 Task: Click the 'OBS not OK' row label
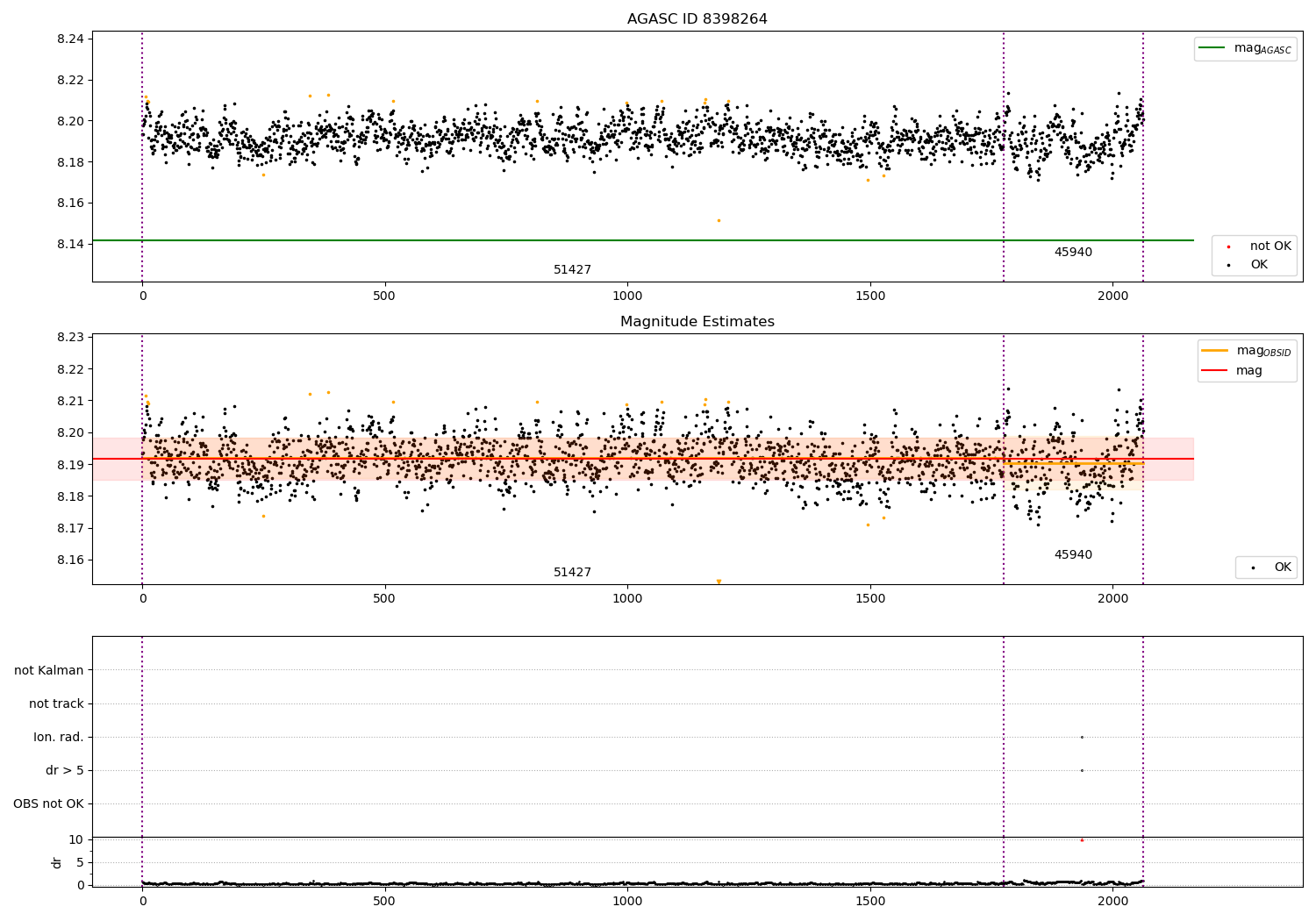click(x=48, y=803)
